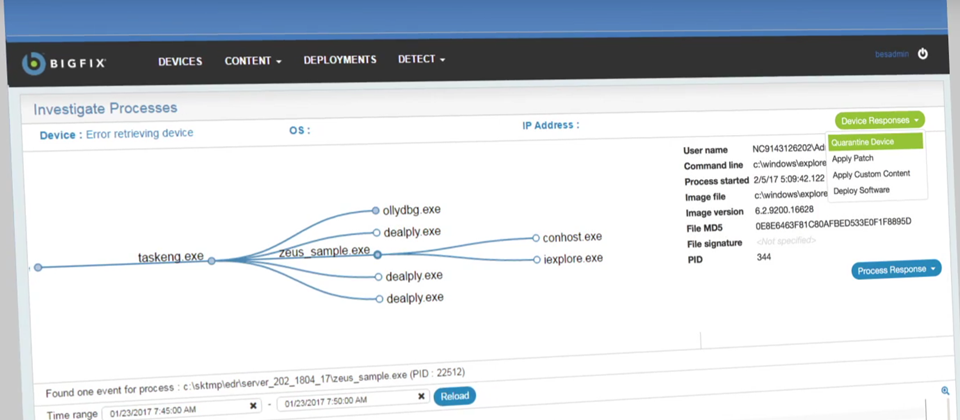960x420 pixels.
Task: Go to Deployments
Action: (x=340, y=60)
